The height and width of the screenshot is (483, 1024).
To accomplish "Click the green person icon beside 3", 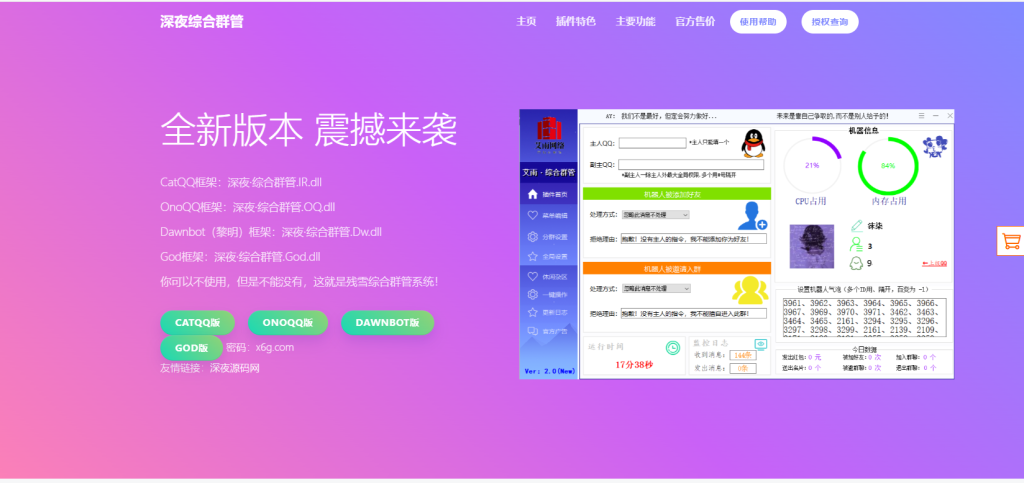I will pos(856,245).
